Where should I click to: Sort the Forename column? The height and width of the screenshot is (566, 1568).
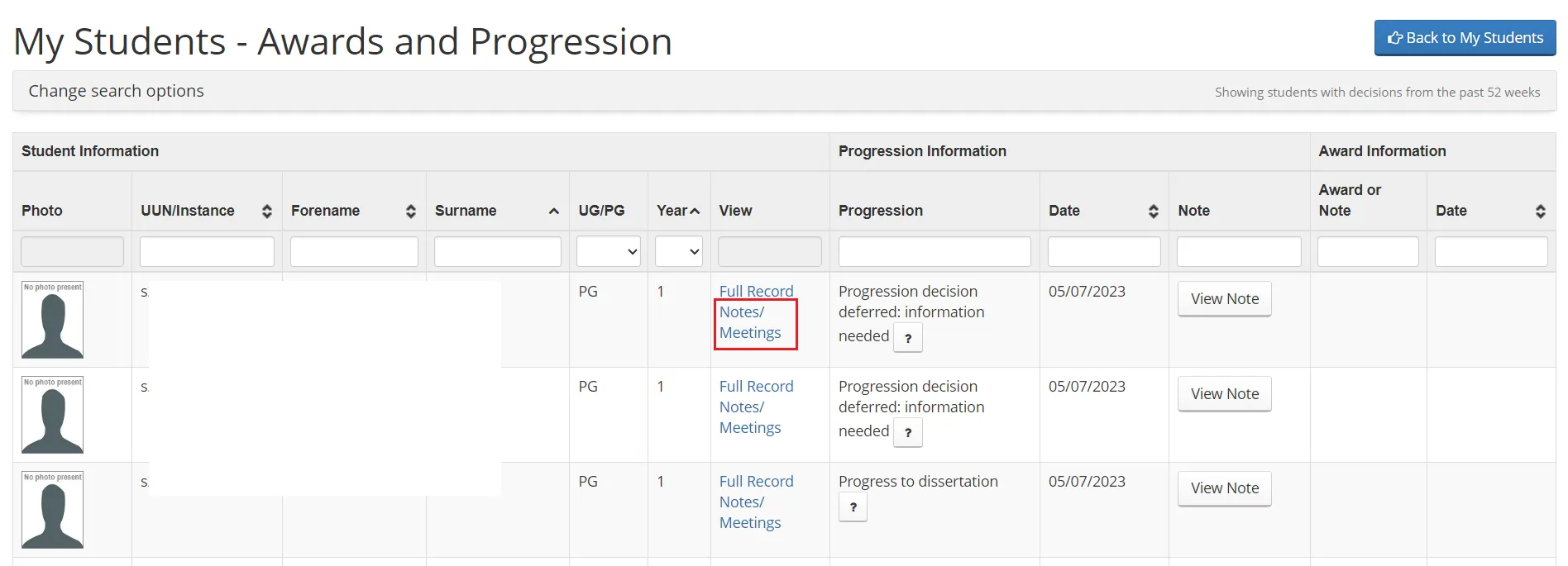411,211
